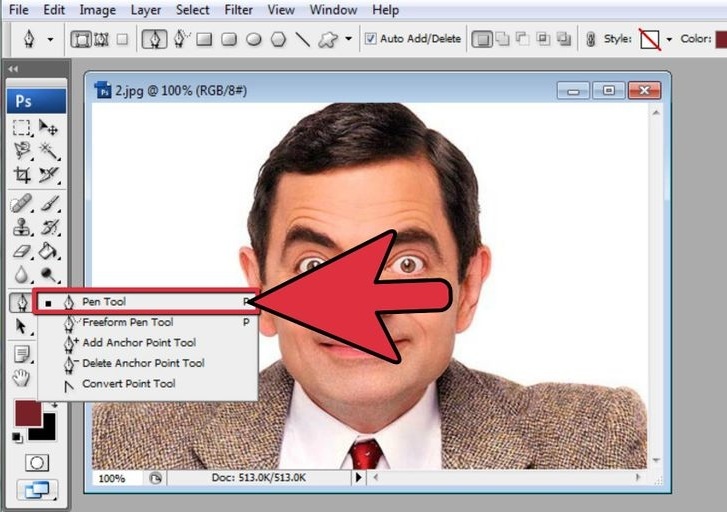Select the Dodge tool
Viewport: 727px width, 512px height.
tap(48, 275)
